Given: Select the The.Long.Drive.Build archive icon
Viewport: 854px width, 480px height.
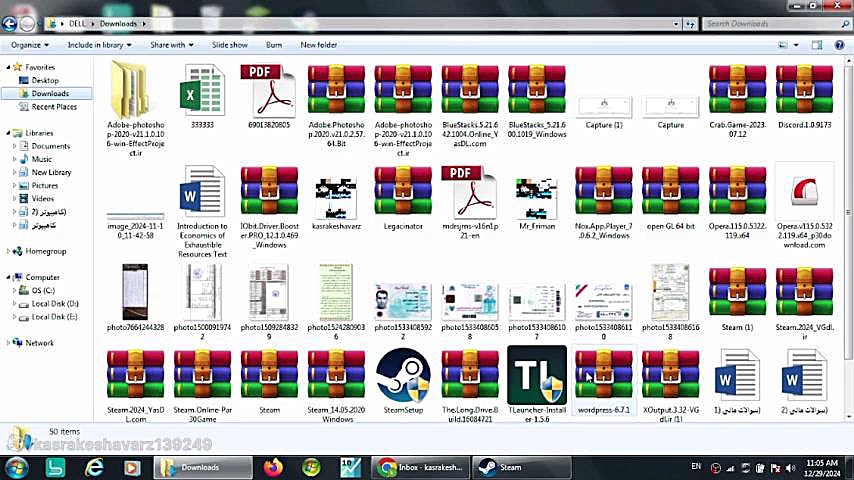Looking at the screenshot, I should click(x=470, y=374).
